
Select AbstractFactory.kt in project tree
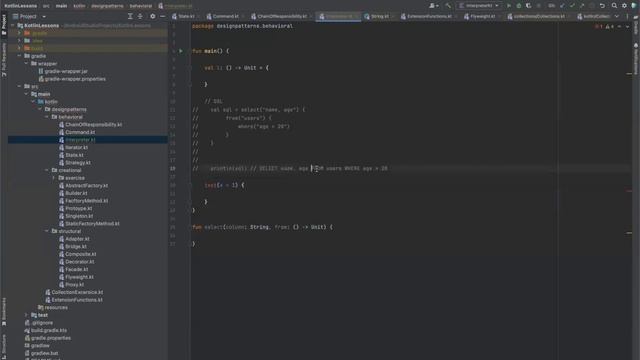coord(87,185)
